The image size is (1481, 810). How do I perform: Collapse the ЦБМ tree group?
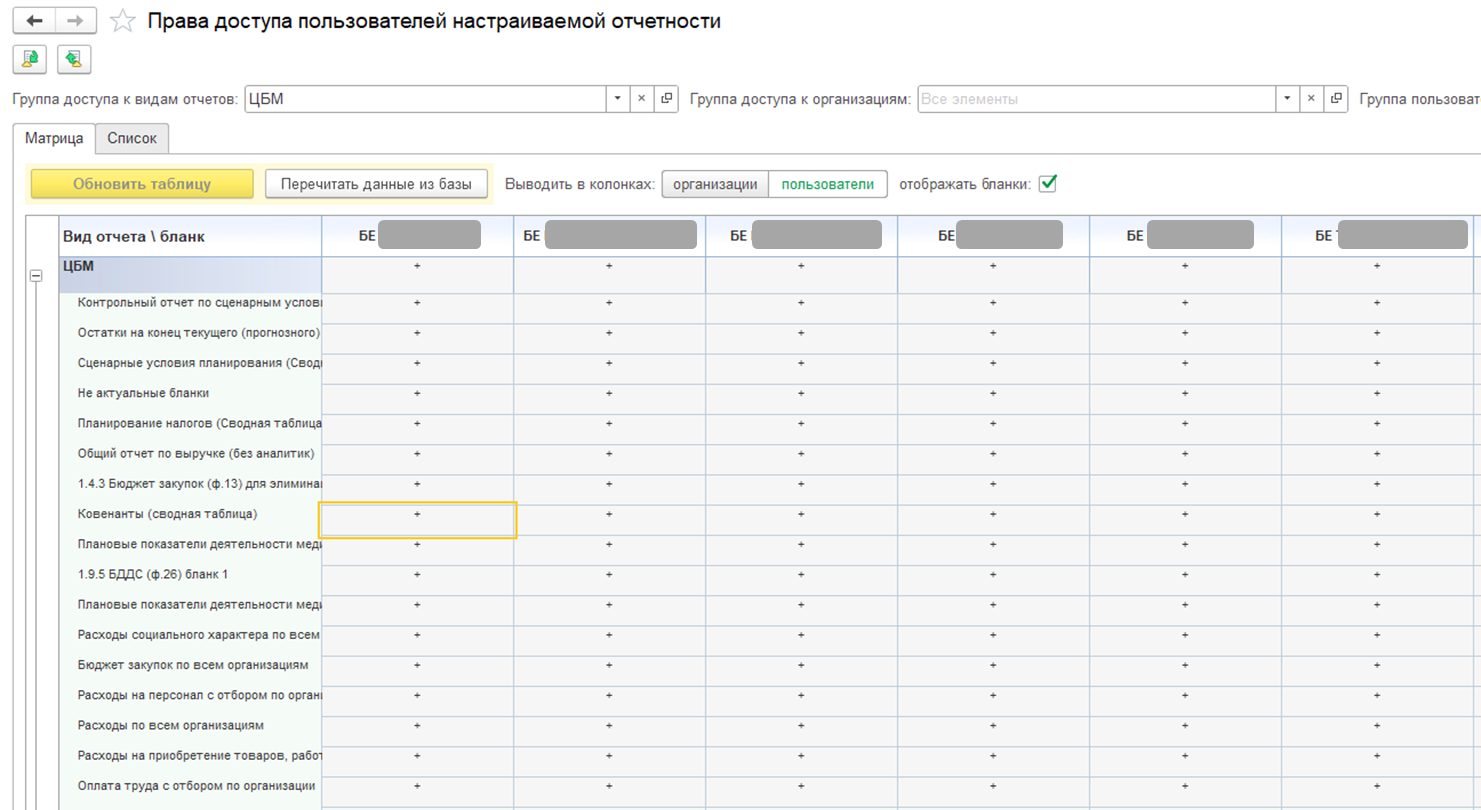[x=37, y=276]
